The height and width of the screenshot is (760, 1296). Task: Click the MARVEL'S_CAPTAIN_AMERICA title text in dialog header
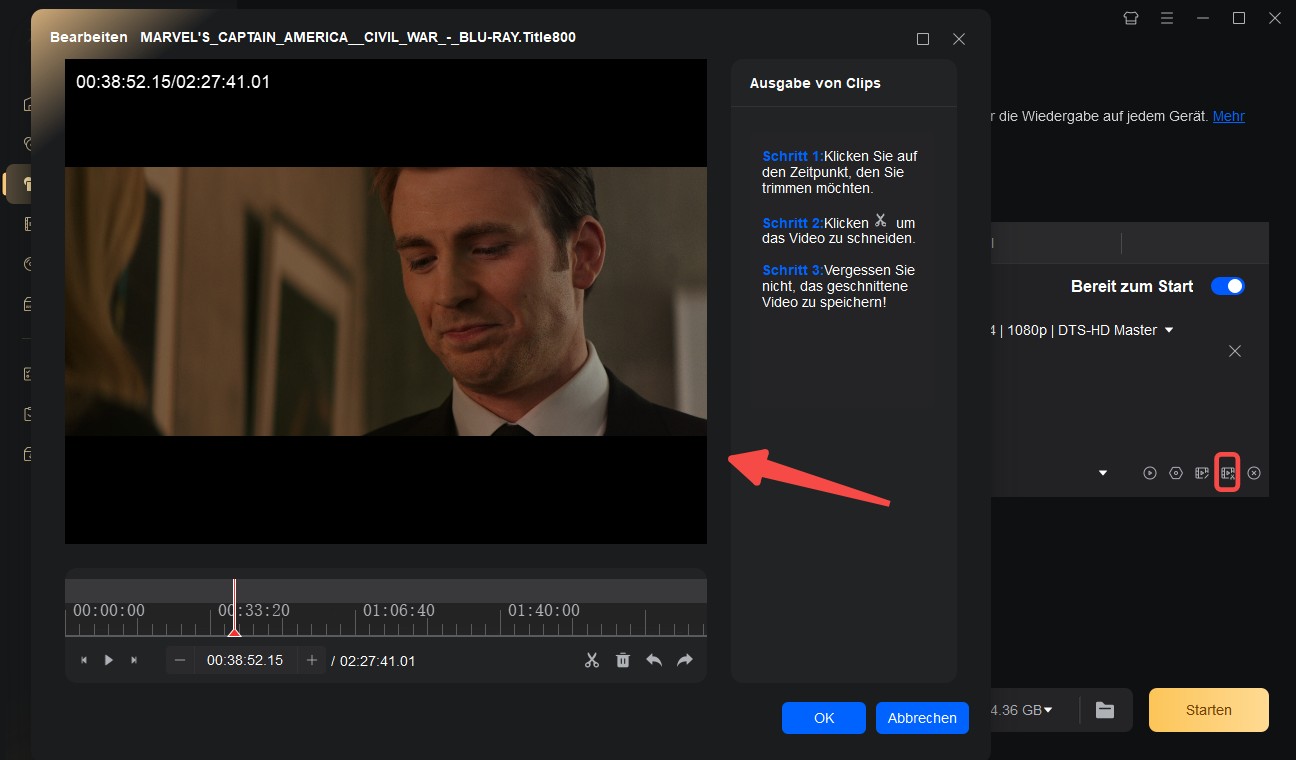358,37
